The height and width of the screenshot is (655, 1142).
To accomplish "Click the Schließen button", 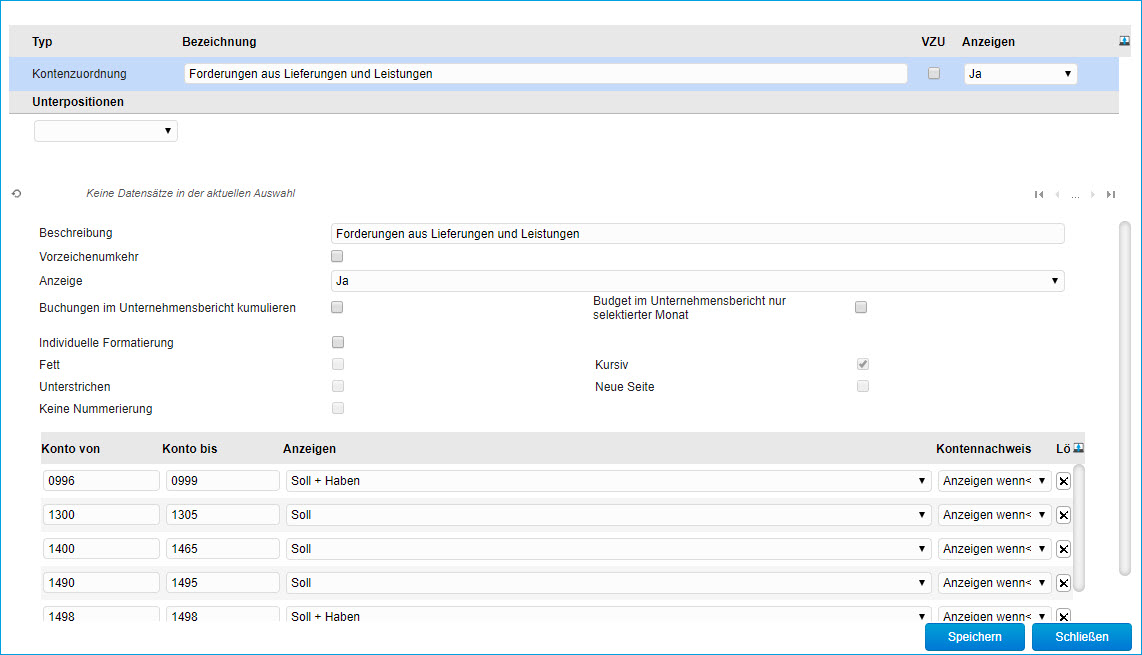I will point(1082,637).
